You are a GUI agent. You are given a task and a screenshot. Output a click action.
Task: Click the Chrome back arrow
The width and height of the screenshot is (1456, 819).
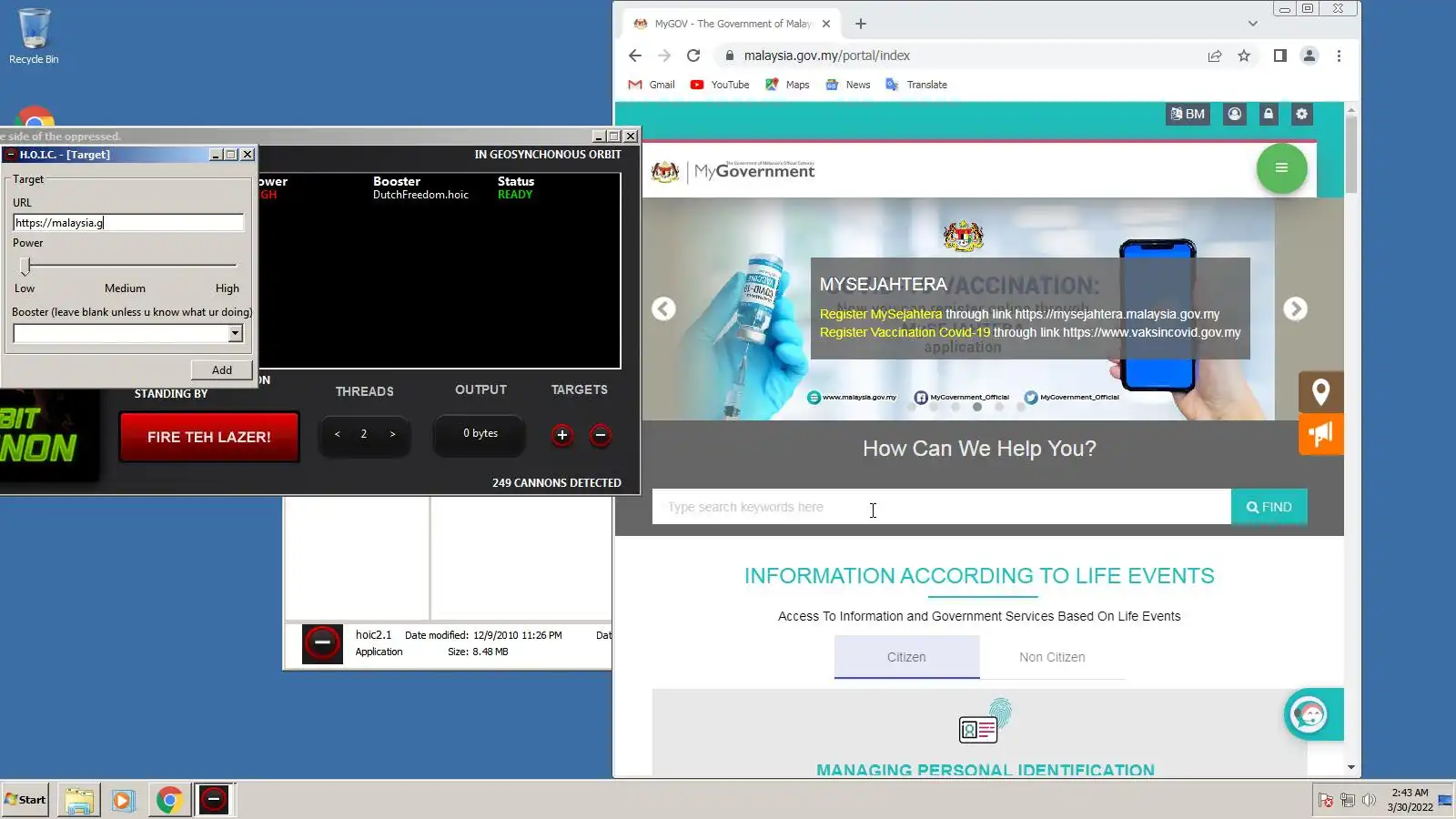635,56
